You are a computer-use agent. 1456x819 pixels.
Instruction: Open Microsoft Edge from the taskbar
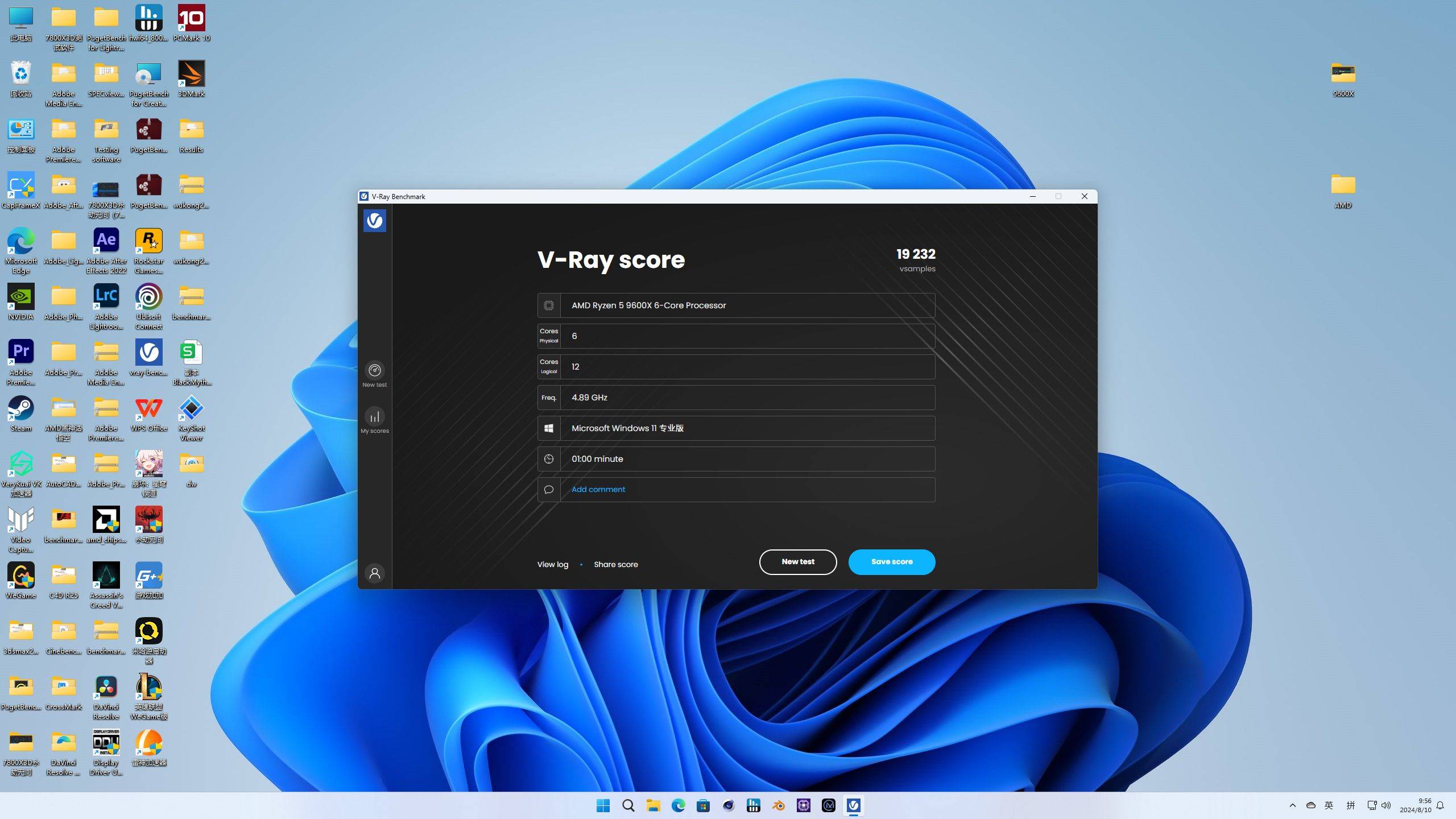pos(678,805)
